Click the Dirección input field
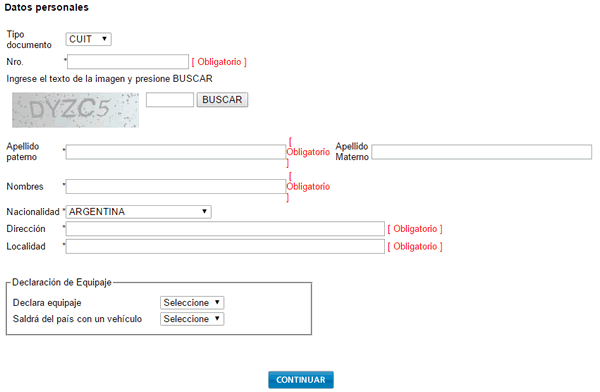The width and height of the screenshot is (600, 392). click(225, 229)
